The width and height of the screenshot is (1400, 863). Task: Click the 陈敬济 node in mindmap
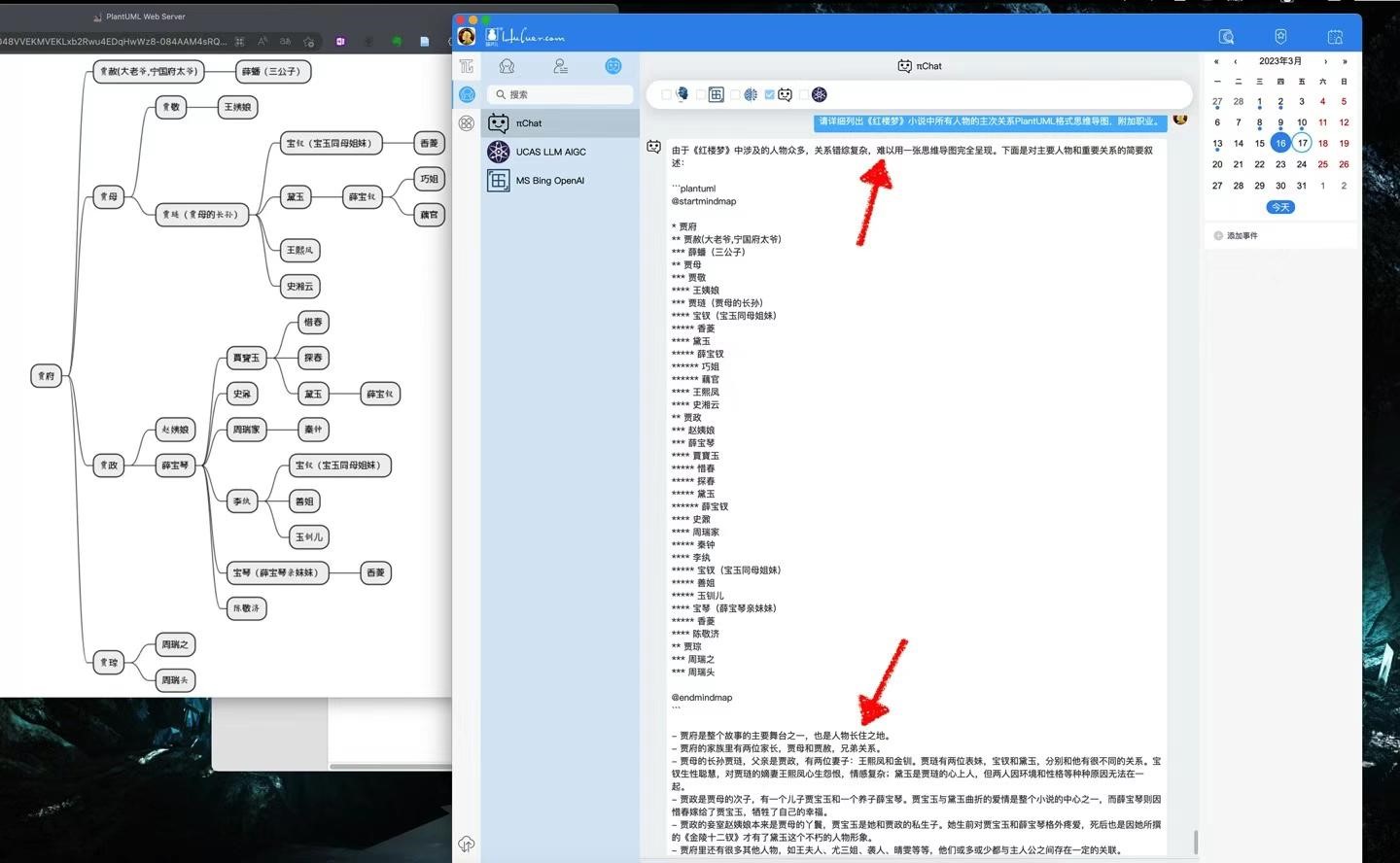pos(246,608)
